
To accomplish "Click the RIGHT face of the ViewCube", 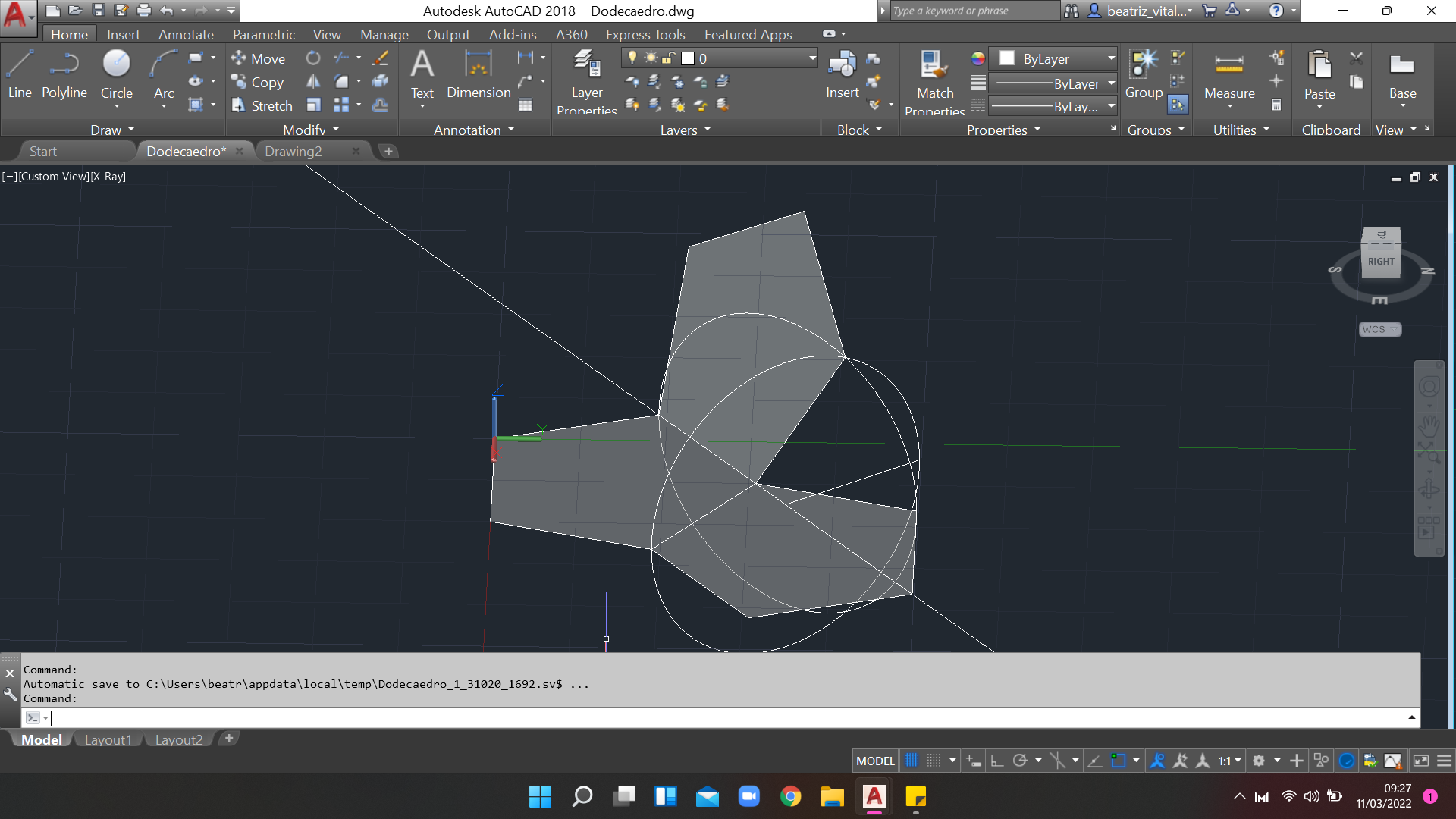I will [1381, 261].
